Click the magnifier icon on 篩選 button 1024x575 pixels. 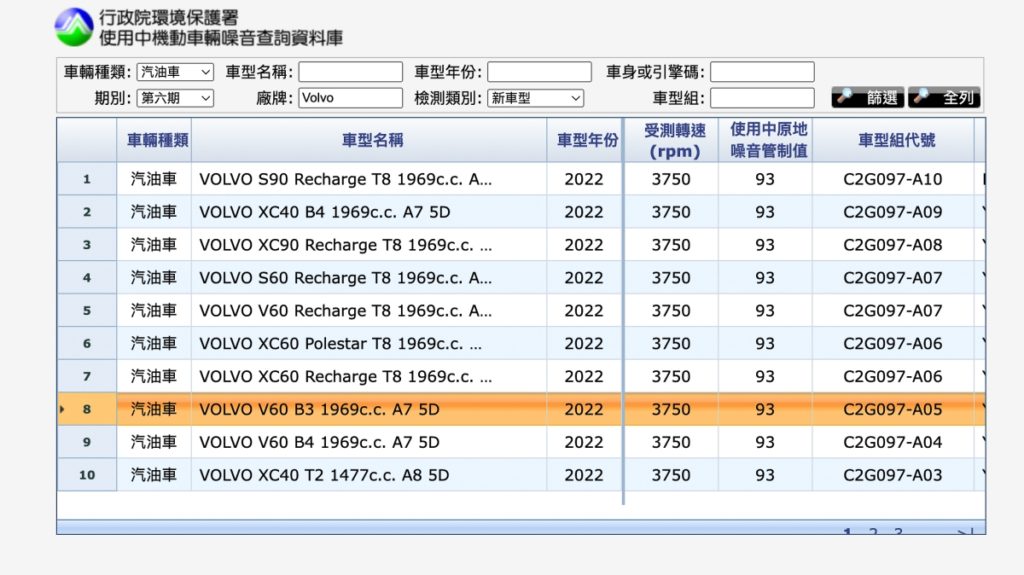[x=845, y=98]
